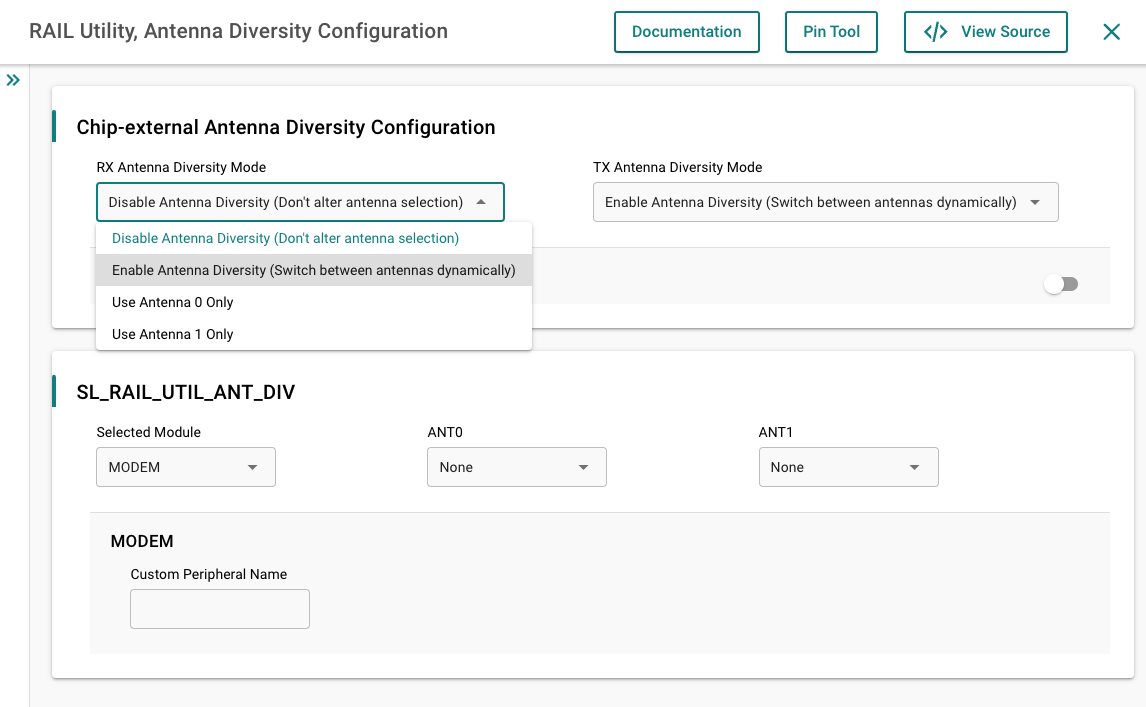Click the TX Antenna Diversity Mode arrow icon
This screenshot has height=707, width=1146.
point(1035,202)
